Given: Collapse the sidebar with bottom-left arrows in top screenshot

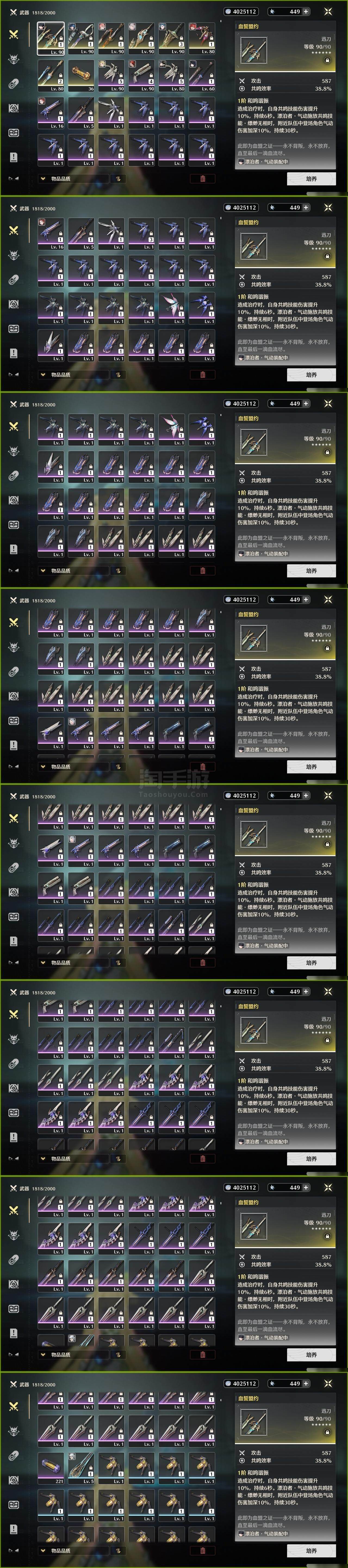Looking at the screenshot, I should pos(13,178).
